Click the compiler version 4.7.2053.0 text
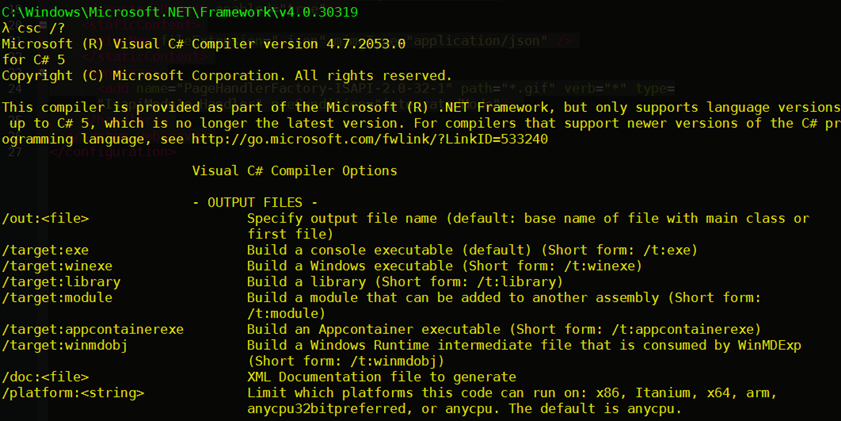Viewport: 841px width, 421px height. [x=366, y=44]
